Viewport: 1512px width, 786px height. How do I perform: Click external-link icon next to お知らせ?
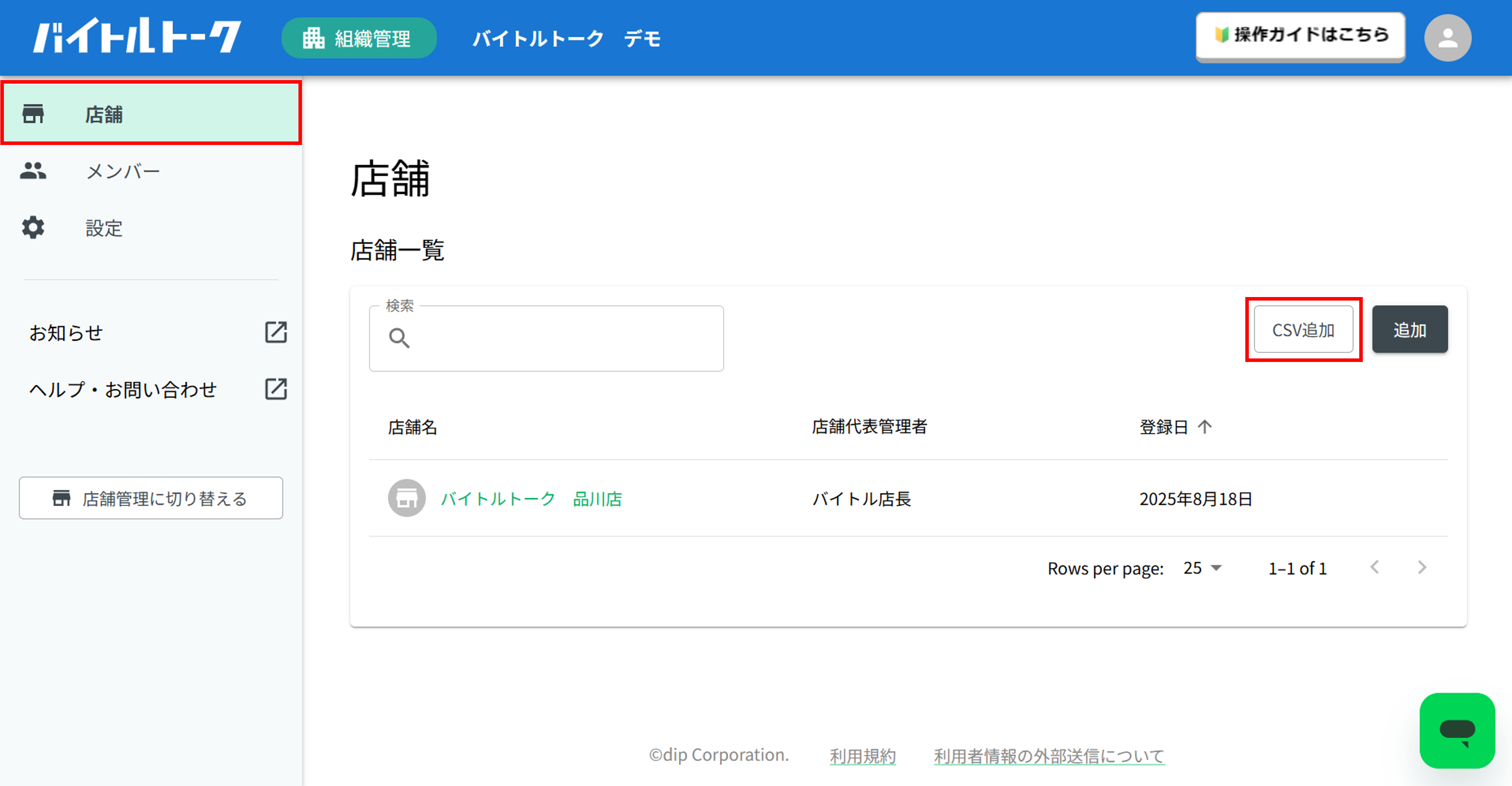pos(276,332)
